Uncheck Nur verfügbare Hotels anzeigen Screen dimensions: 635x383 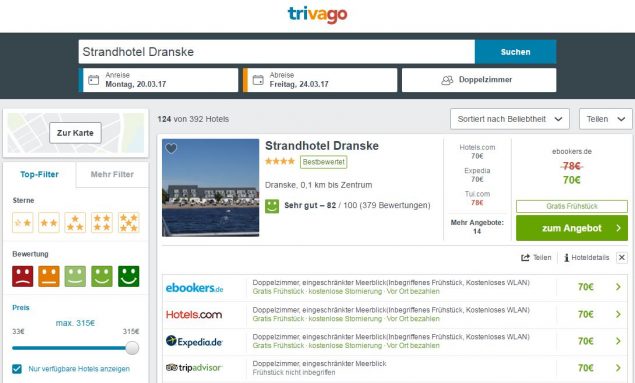[x=17, y=369]
